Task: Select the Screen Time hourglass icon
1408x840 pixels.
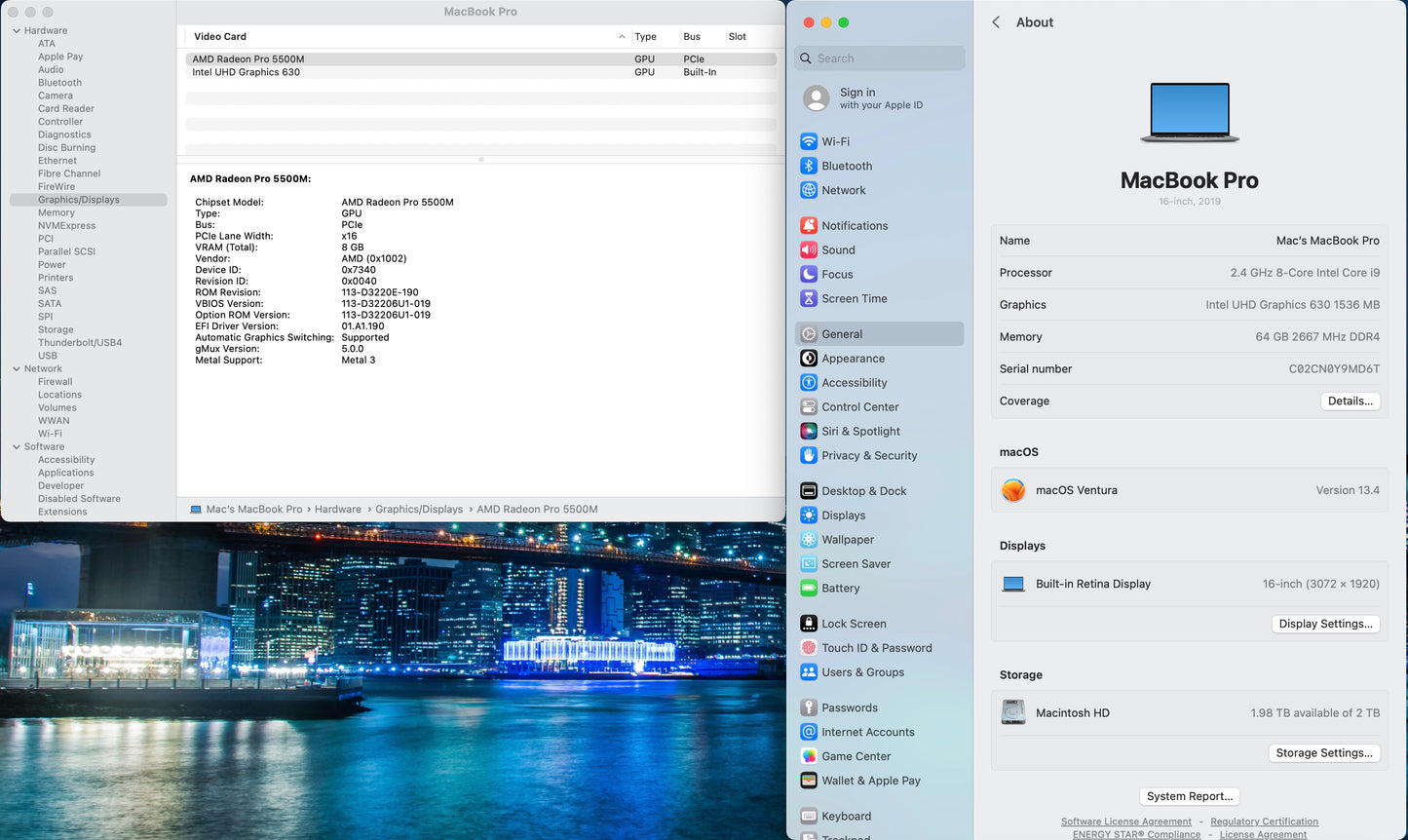Action: click(809, 298)
